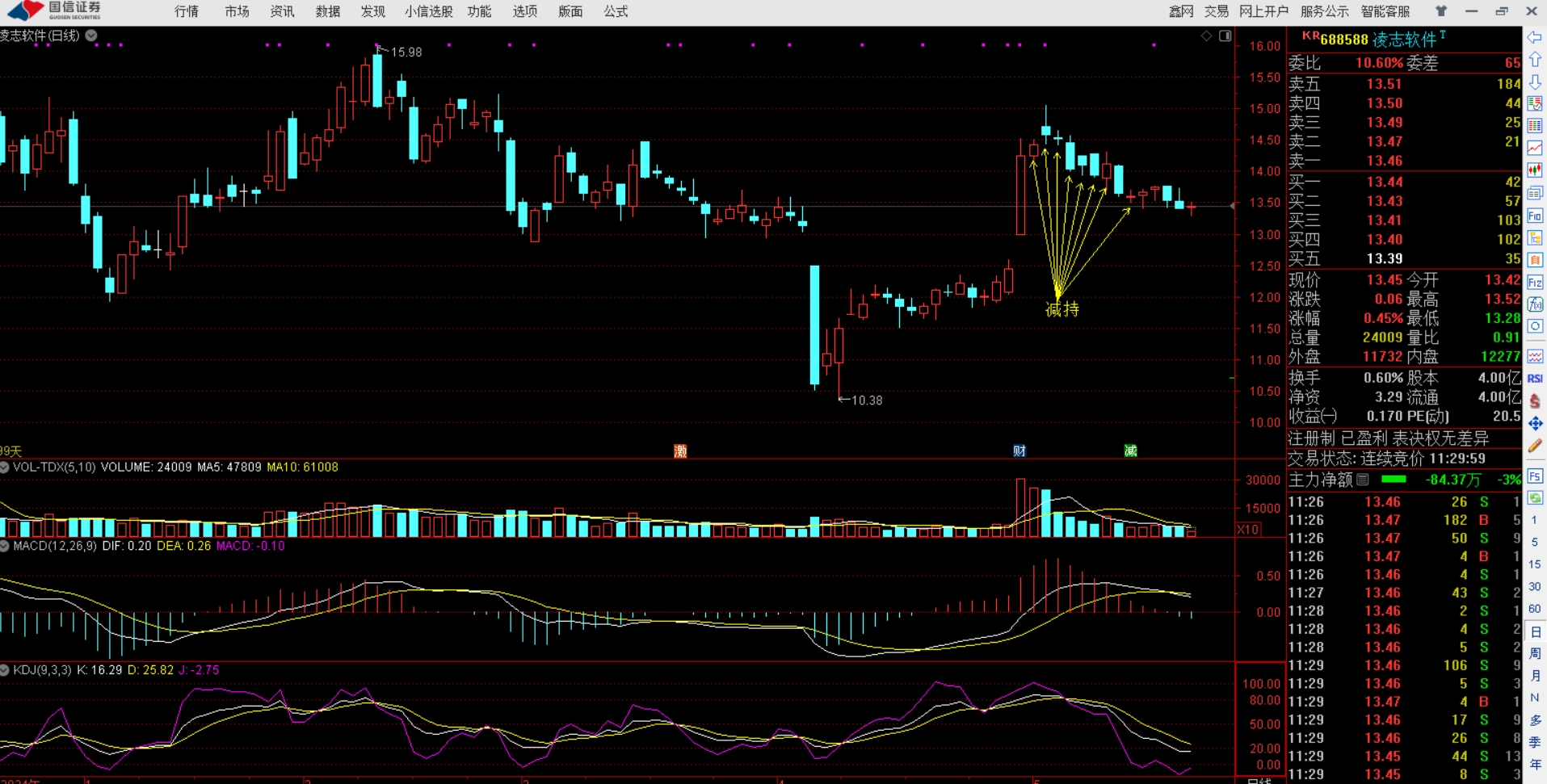Open the 功能 menu
Image resolution: width=1547 pixels, height=784 pixels.
coord(479,11)
